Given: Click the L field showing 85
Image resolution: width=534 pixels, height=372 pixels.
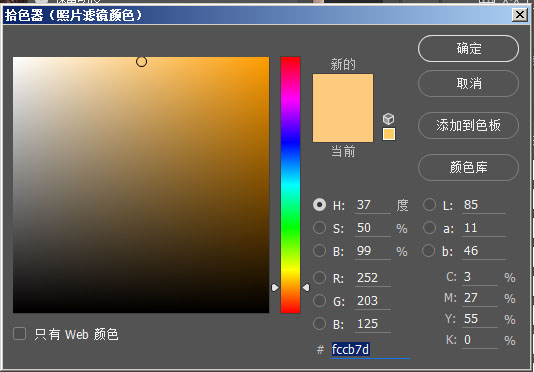Looking at the screenshot, I should coord(484,205).
